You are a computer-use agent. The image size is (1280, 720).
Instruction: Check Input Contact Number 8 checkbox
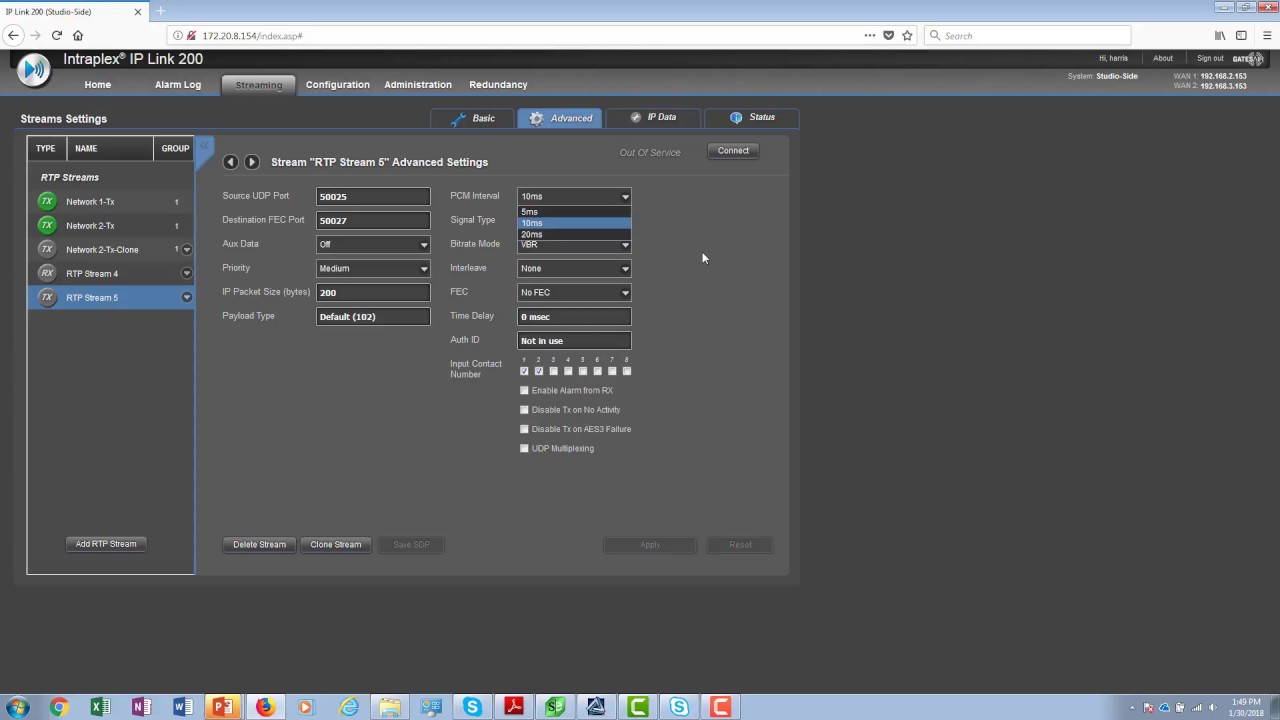pyautogui.click(x=627, y=371)
